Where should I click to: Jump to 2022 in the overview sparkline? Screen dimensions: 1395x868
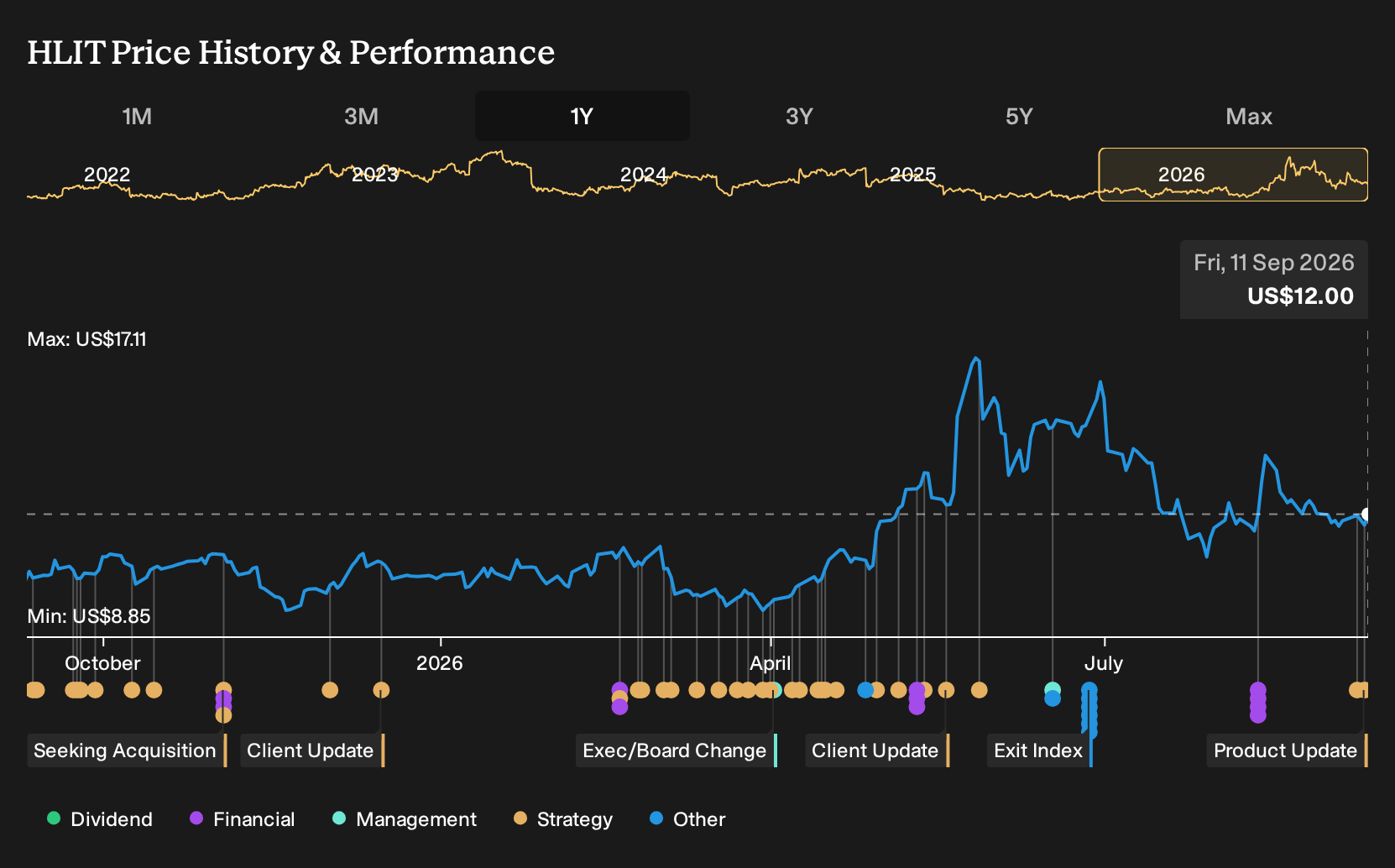(x=107, y=175)
